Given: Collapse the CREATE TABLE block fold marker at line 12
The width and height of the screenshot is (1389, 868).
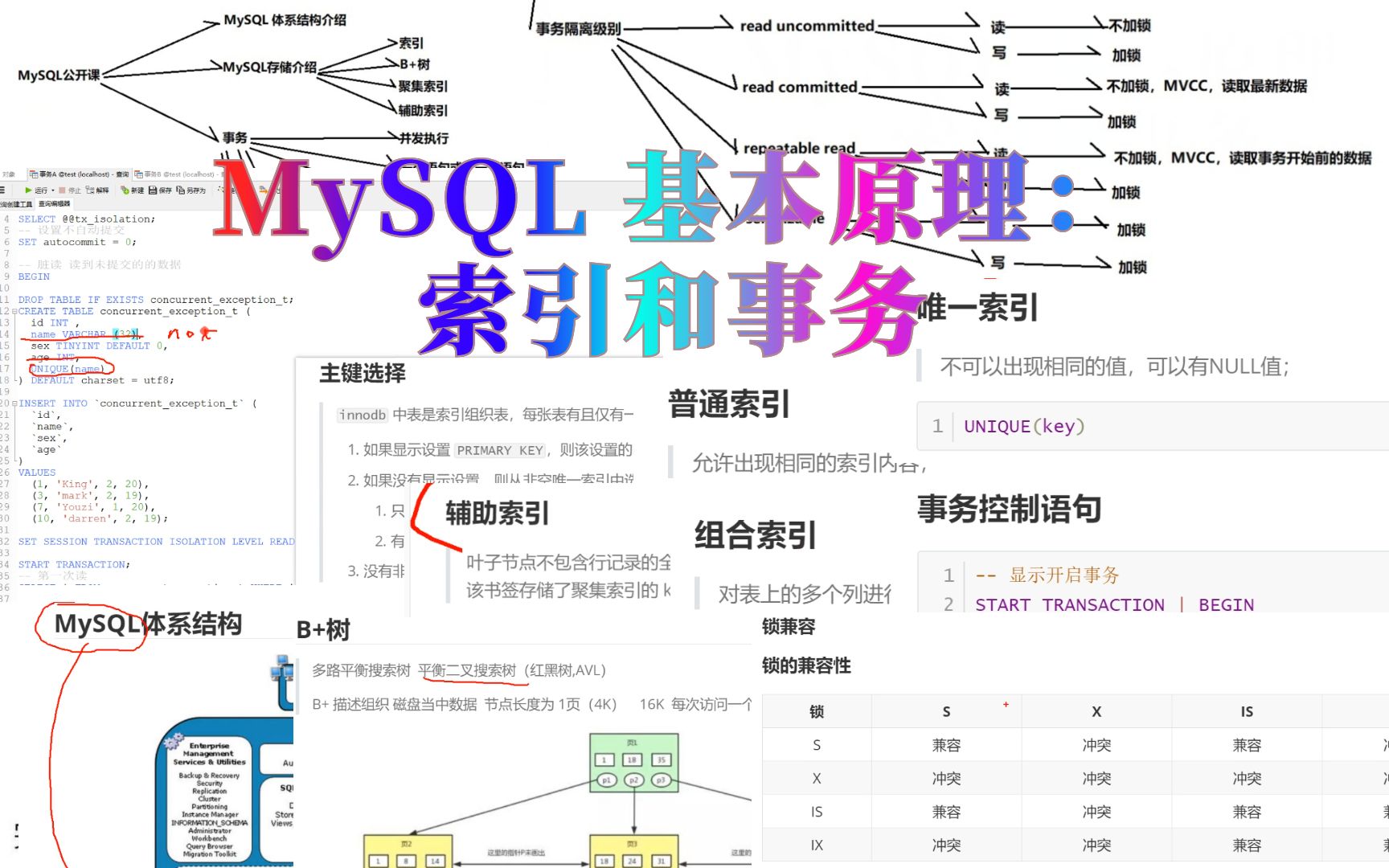Looking at the screenshot, I should [13, 311].
